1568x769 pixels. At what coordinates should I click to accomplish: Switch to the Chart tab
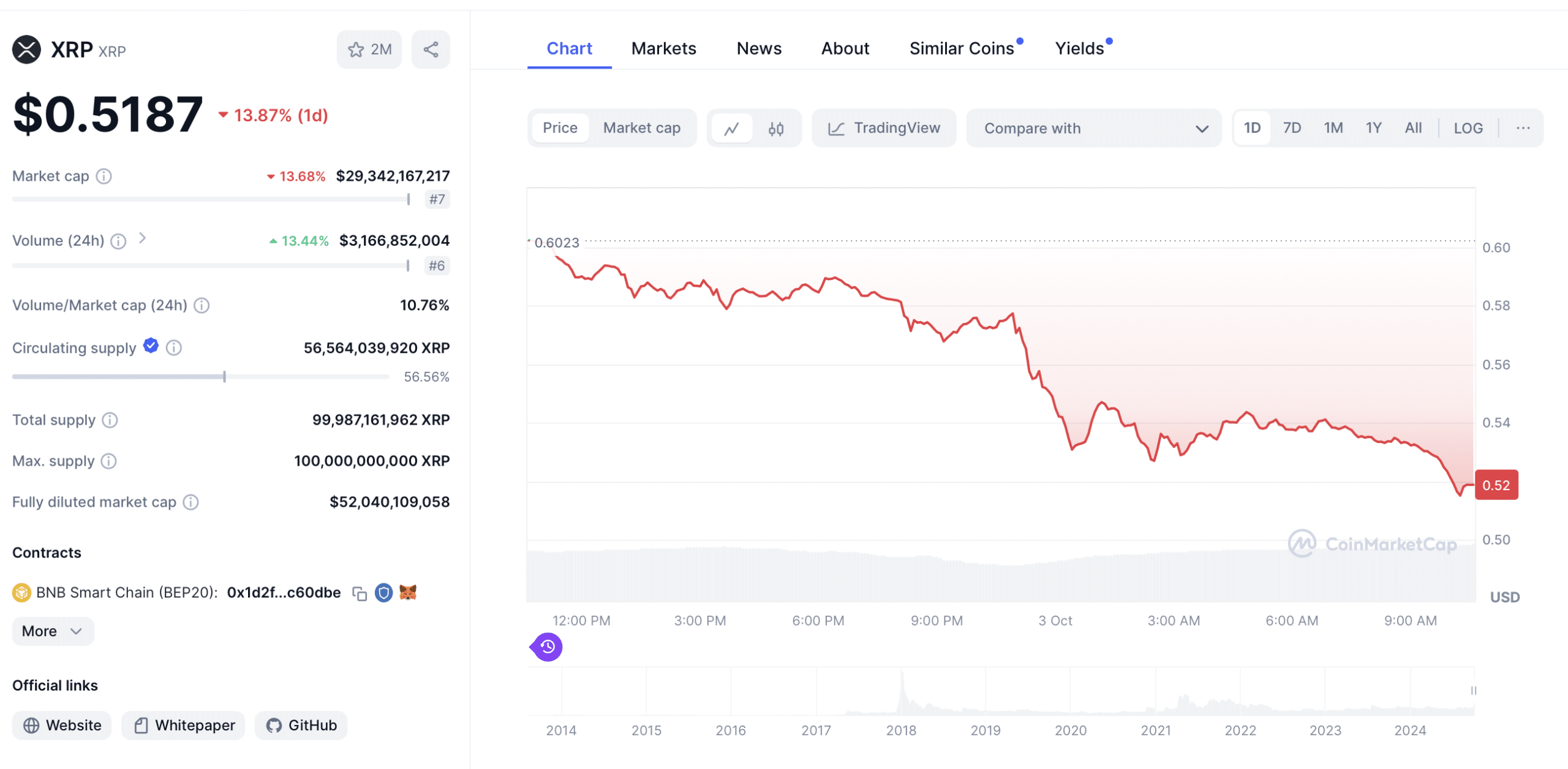(x=569, y=48)
